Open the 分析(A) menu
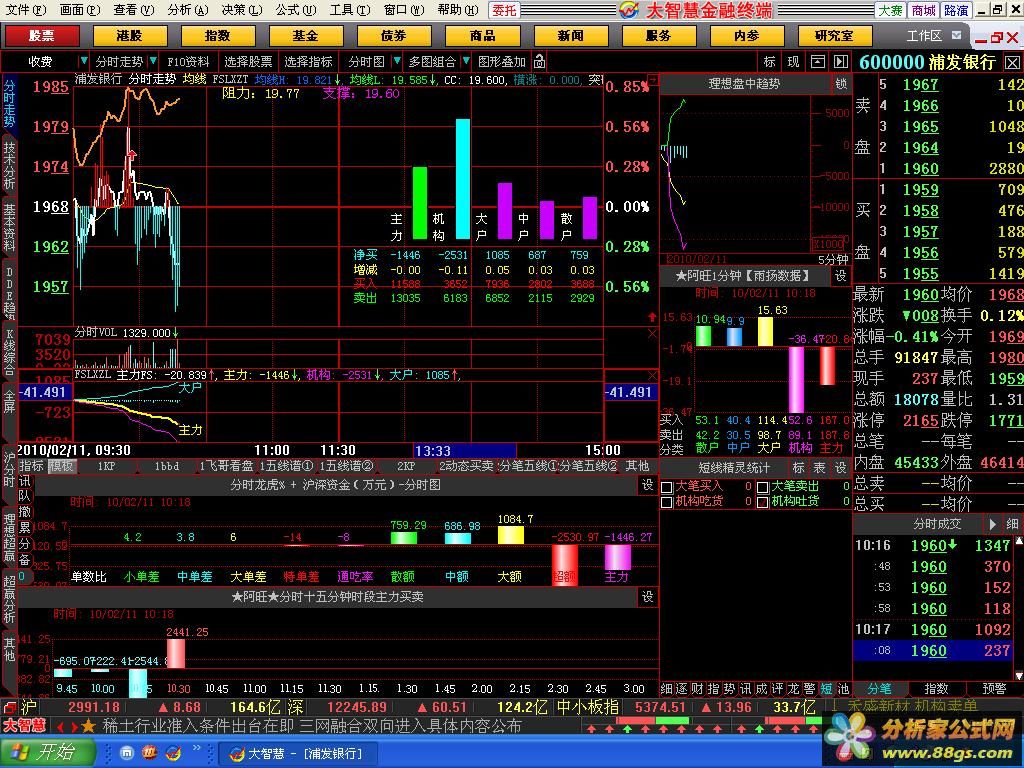 (x=187, y=10)
